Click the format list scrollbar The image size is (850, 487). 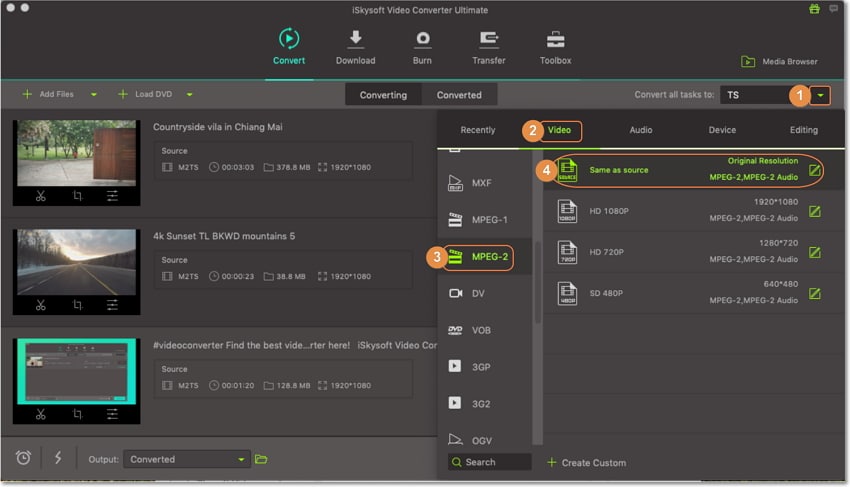tap(538, 282)
